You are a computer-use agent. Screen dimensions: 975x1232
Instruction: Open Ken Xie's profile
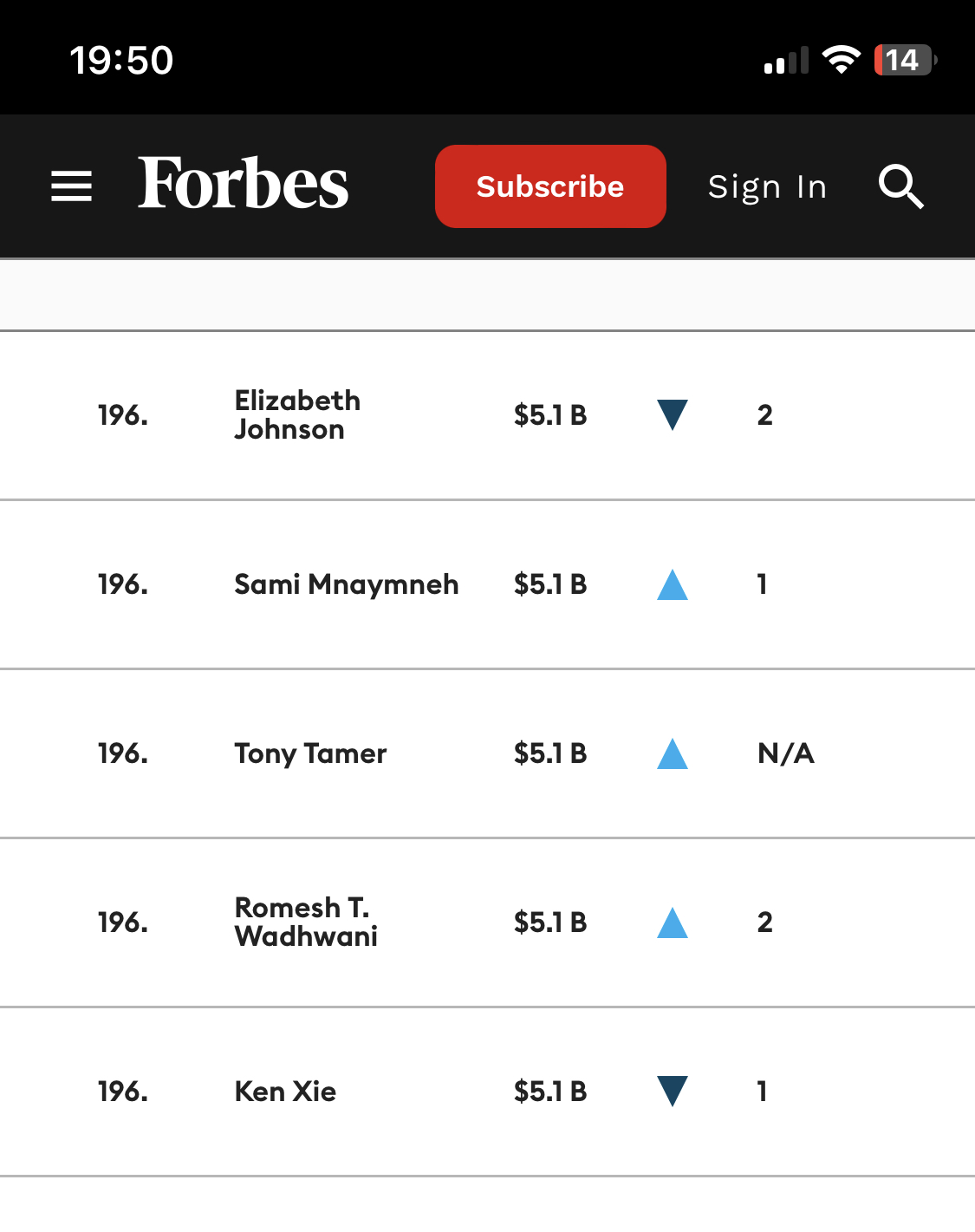point(285,1091)
